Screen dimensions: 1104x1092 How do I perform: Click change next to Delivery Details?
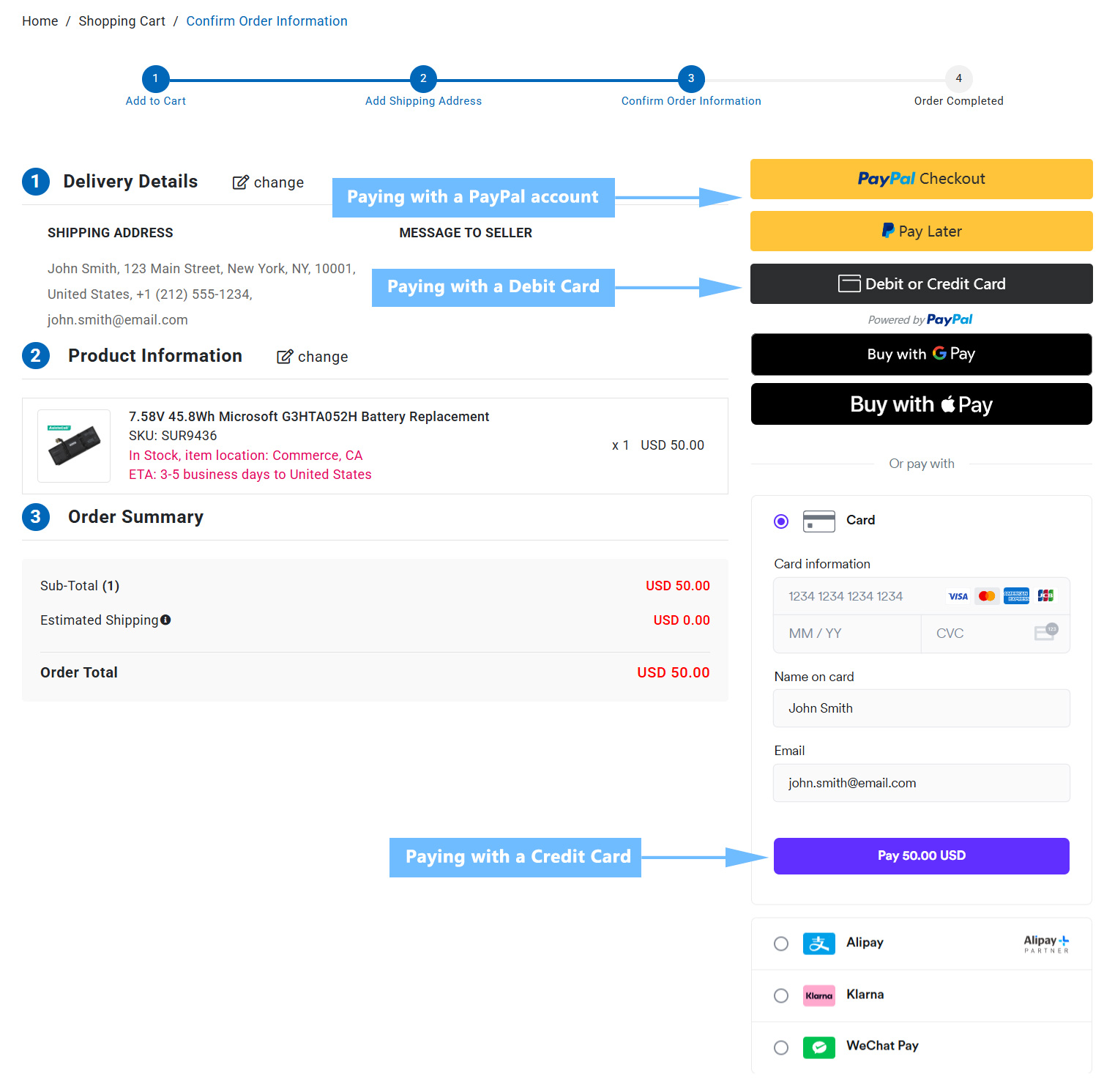coord(279,182)
